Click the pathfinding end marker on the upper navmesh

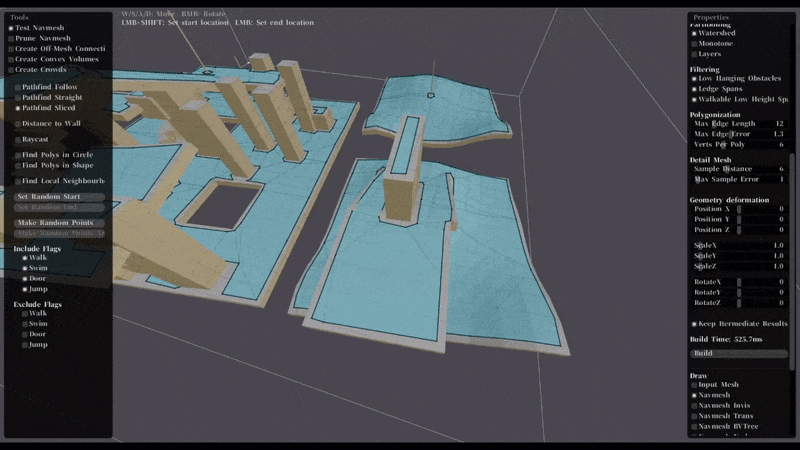(x=431, y=95)
